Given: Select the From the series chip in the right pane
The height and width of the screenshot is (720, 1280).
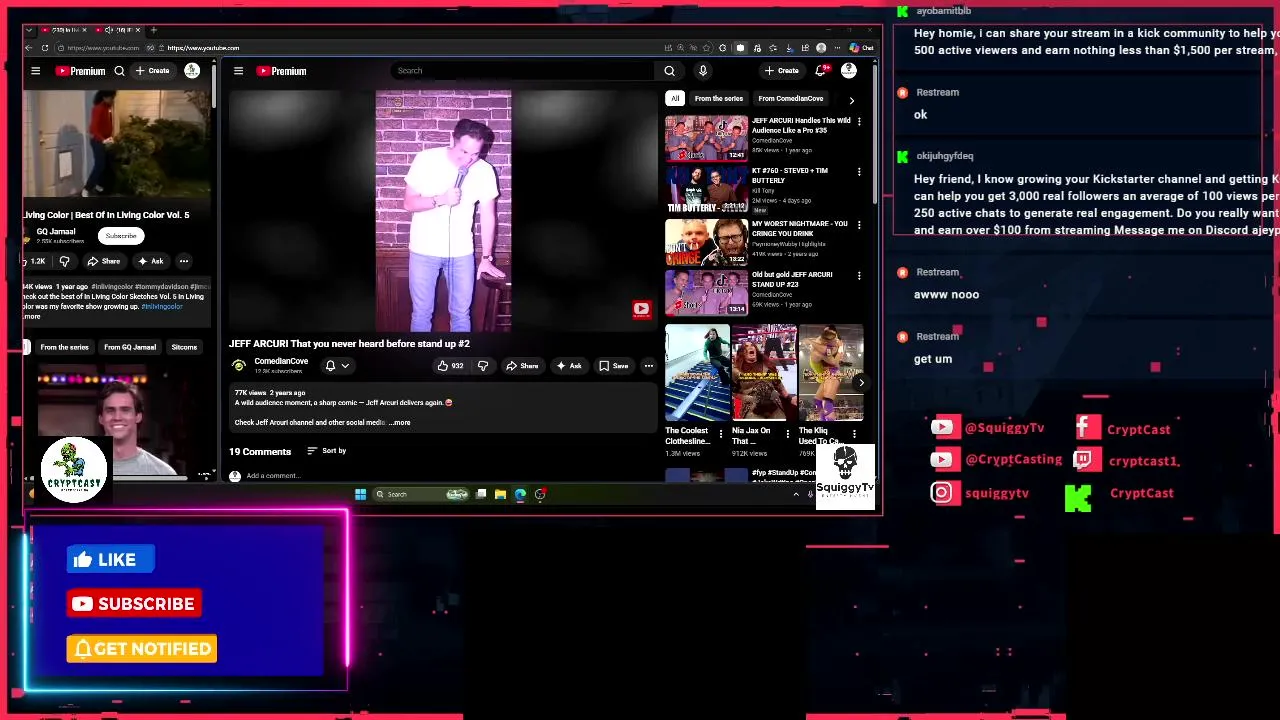Looking at the screenshot, I should (719, 99).
